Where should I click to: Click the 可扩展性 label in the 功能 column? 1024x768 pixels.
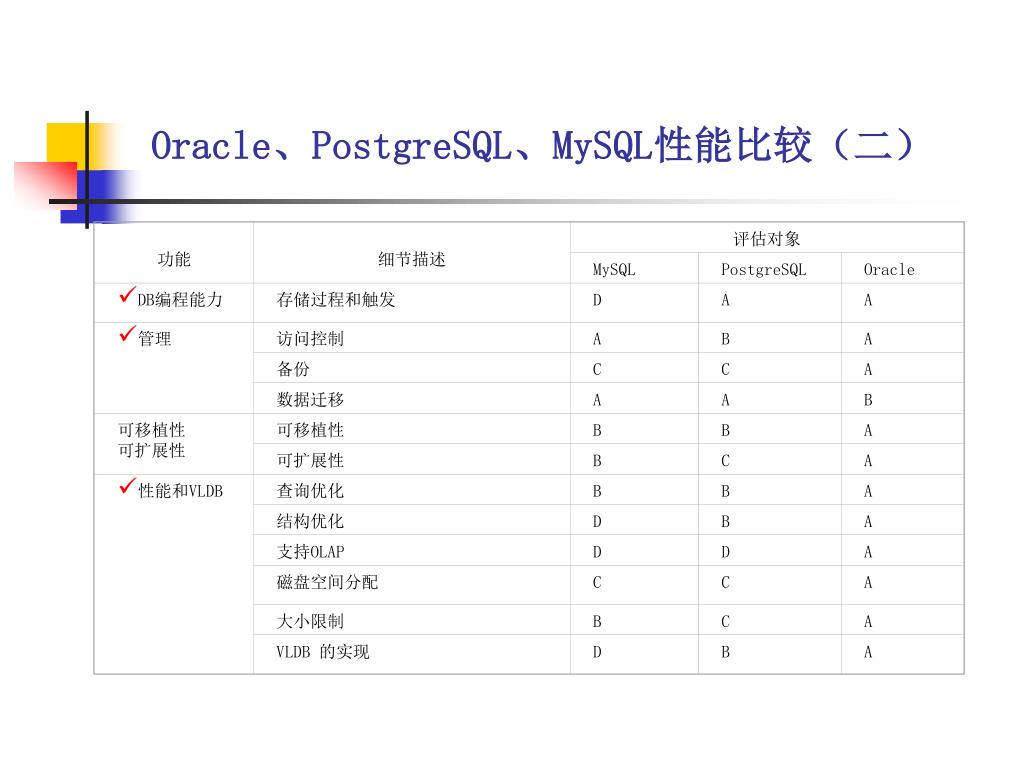point(152,451)
